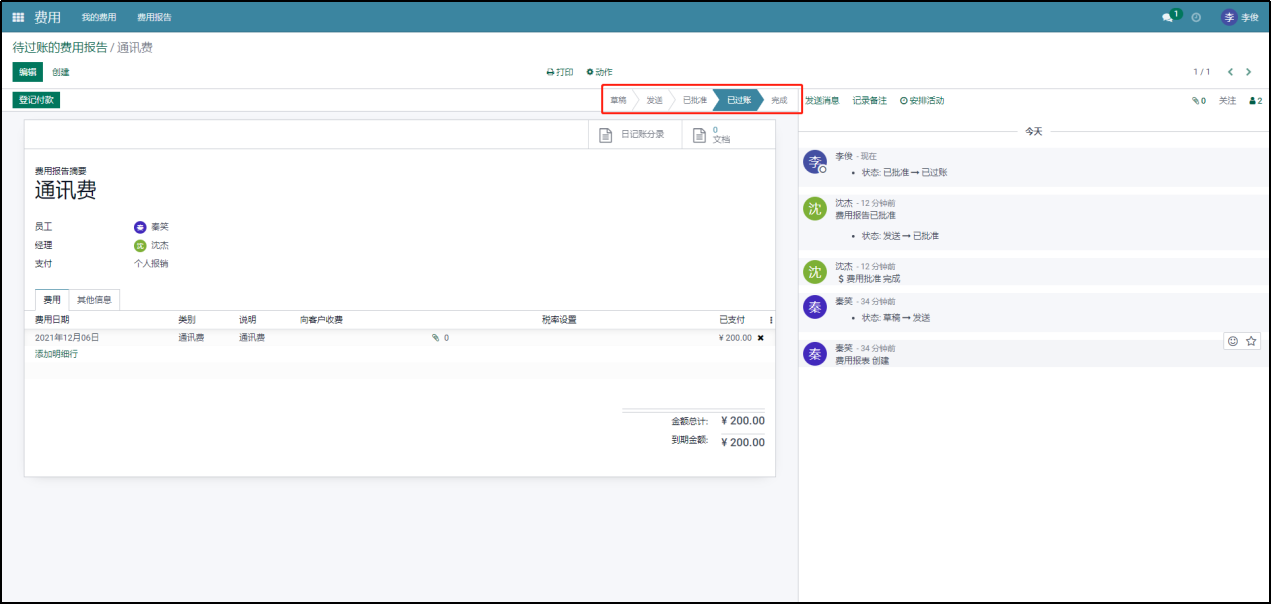The image size is (1271, 605).
Task: Open the 我的费用 menu
Action: click(98, 17)
